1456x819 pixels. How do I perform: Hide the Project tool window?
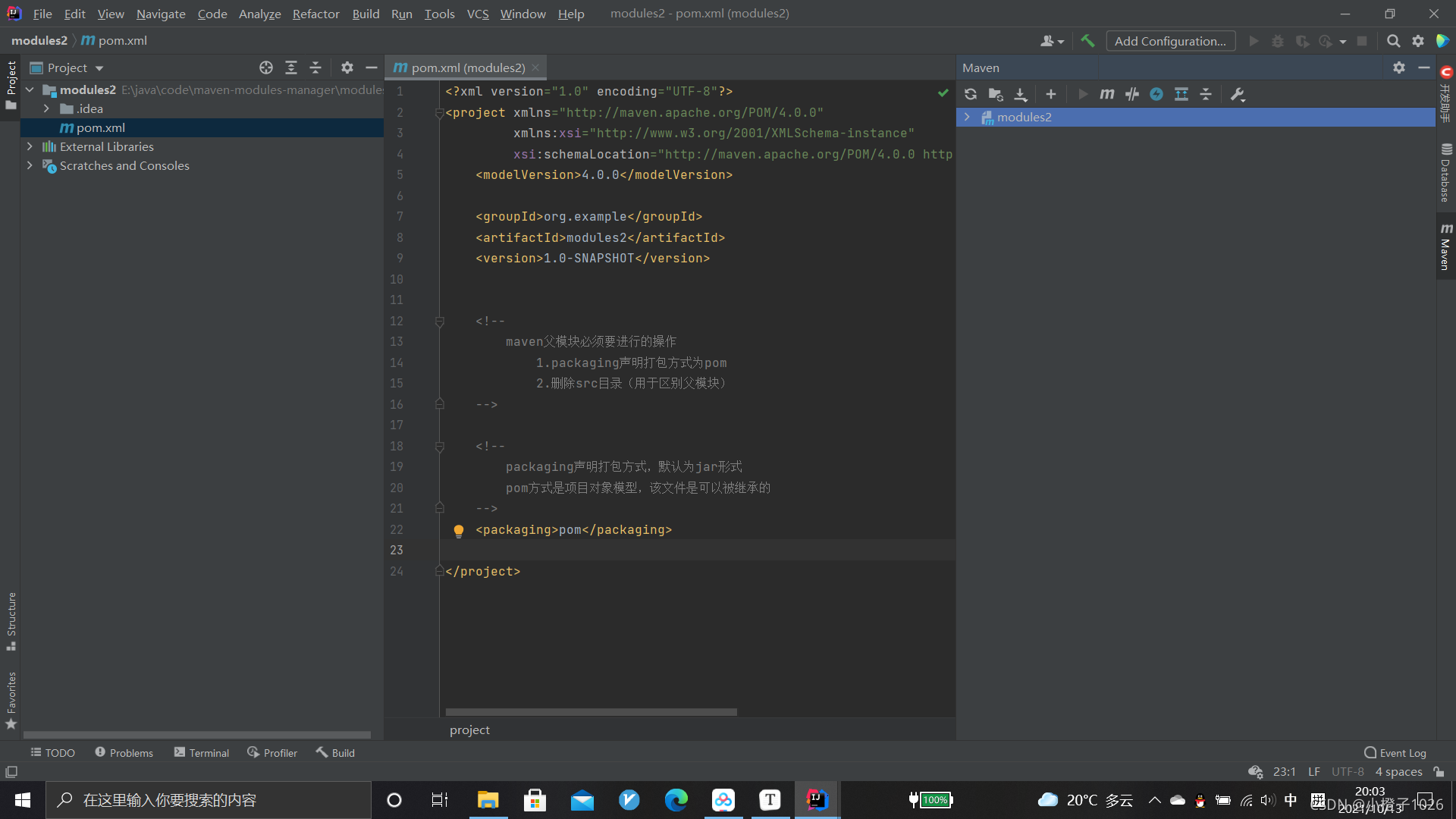[372, 67]
